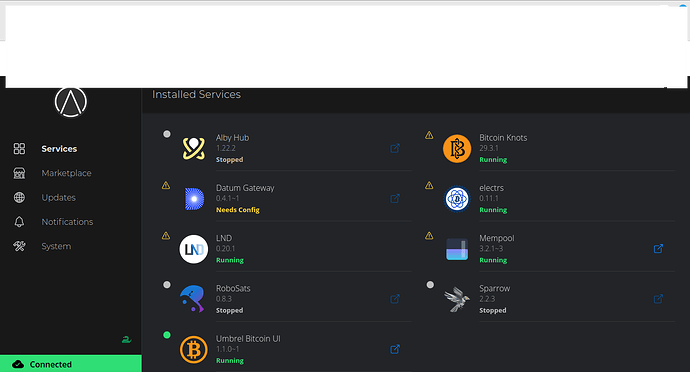Viewport: 690px width, 372px height.
Task: Open the Datum Gateway service entry
Action: (287, 199)
